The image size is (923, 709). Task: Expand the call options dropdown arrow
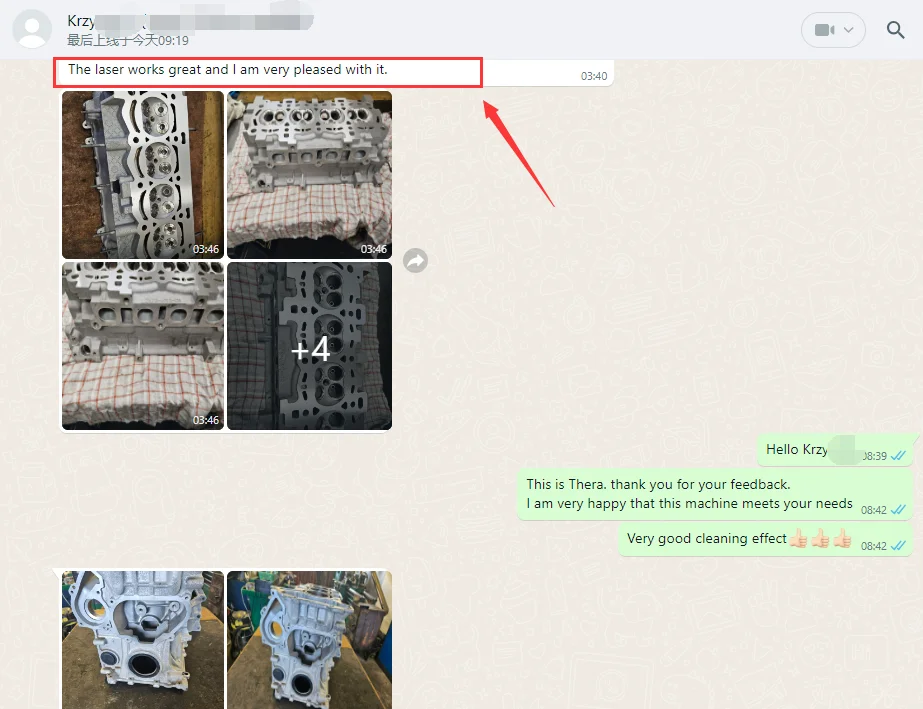pos(848,29)
